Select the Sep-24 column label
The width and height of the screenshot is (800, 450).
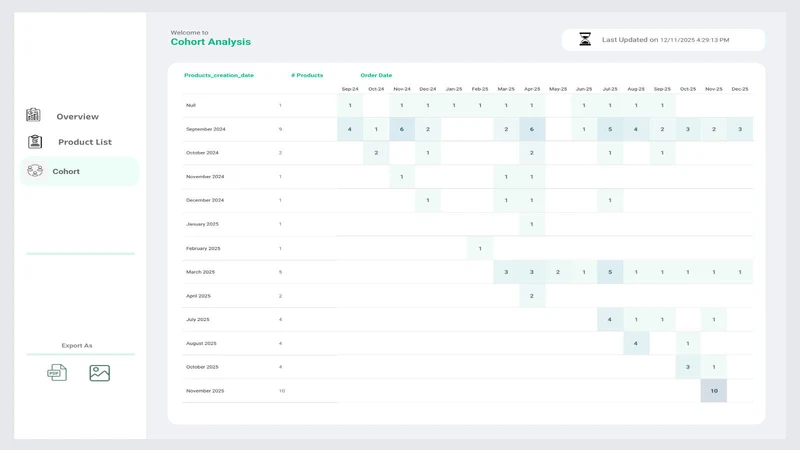(350, 89)
